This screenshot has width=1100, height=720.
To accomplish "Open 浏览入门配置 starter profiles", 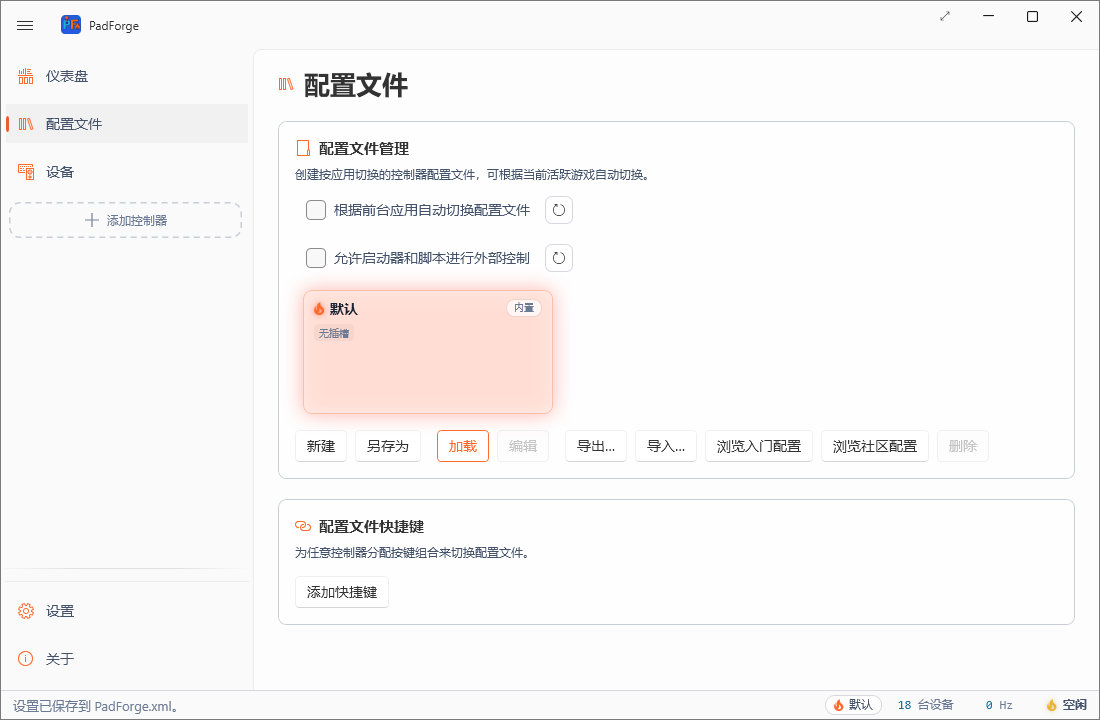I will [x=759, y=446].
